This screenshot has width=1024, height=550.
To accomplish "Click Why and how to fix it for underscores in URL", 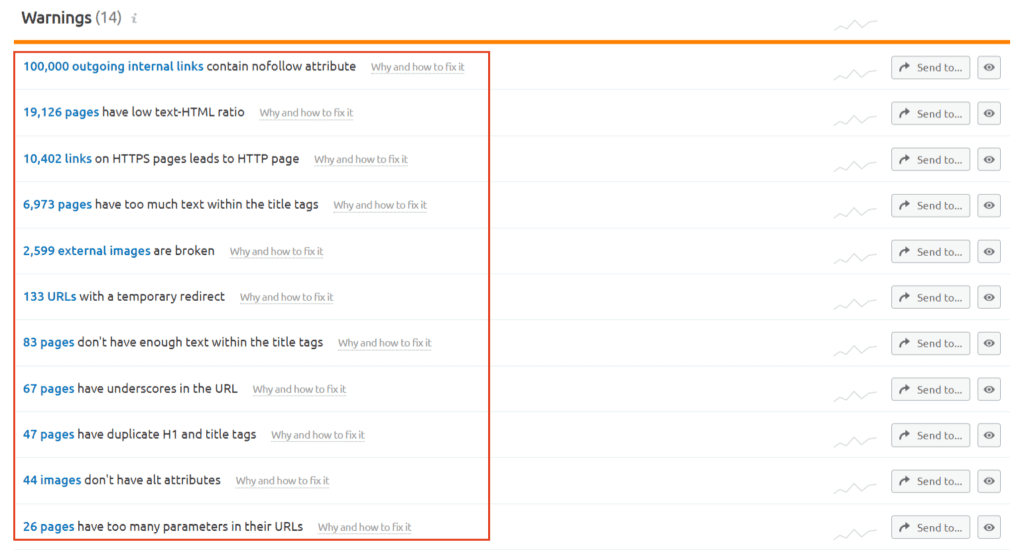I will [299, 389].
